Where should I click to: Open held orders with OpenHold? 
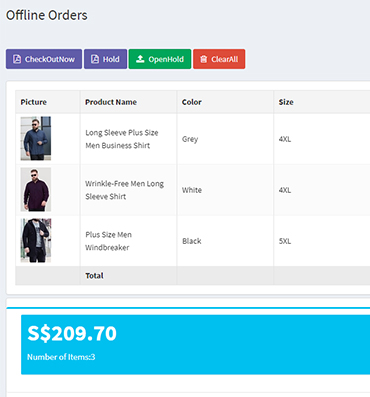[160, 59]
